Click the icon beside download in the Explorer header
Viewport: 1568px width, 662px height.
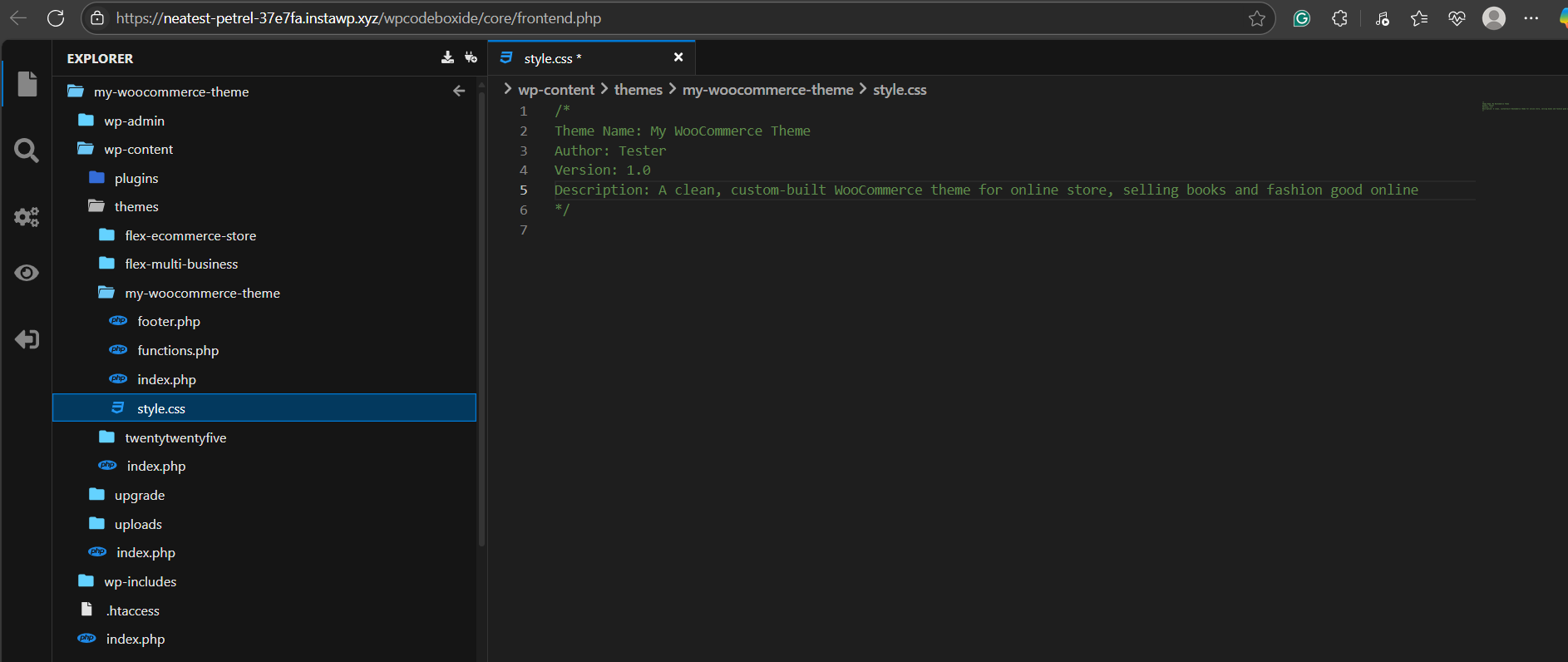471,57
